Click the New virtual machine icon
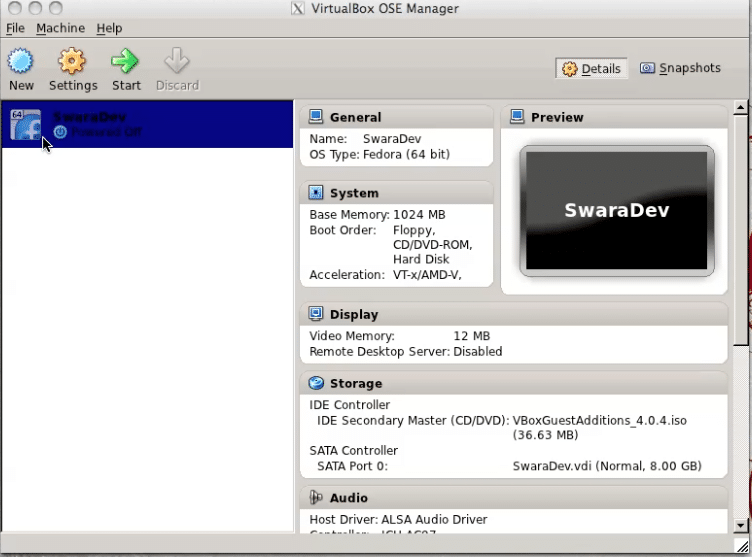 (21, 62)
